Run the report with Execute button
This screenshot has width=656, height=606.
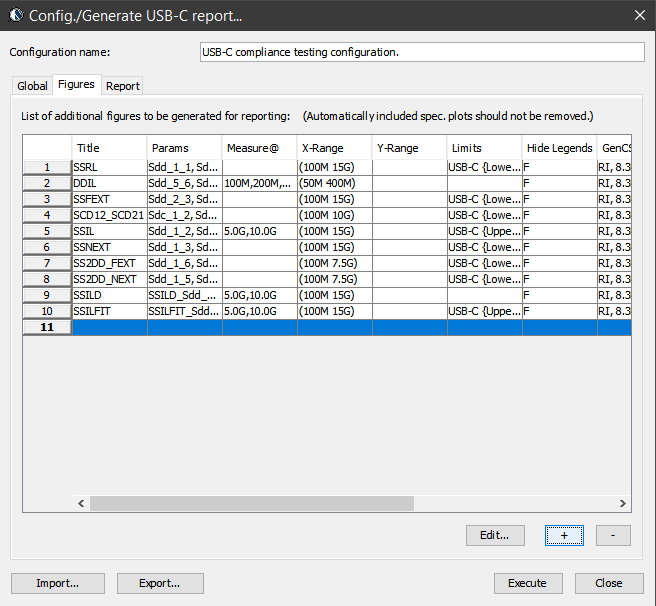pyautogui.click(x=527, y=583)
